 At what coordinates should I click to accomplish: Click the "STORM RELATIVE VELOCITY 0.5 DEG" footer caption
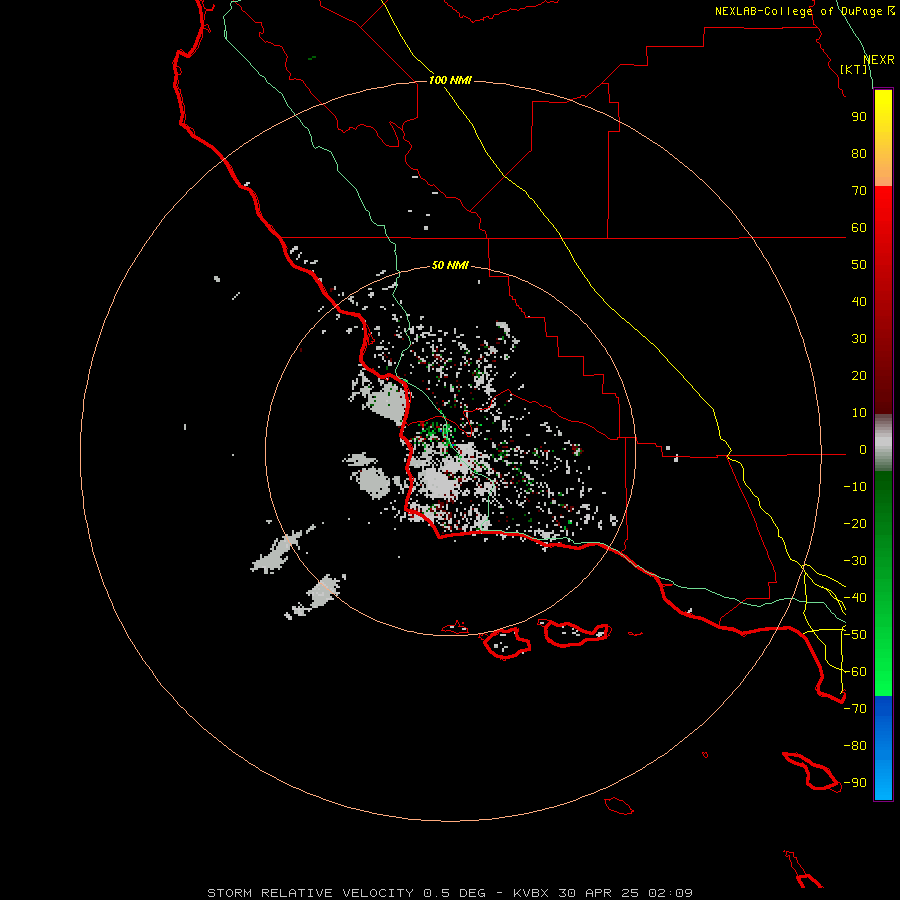tap(346, 893)
